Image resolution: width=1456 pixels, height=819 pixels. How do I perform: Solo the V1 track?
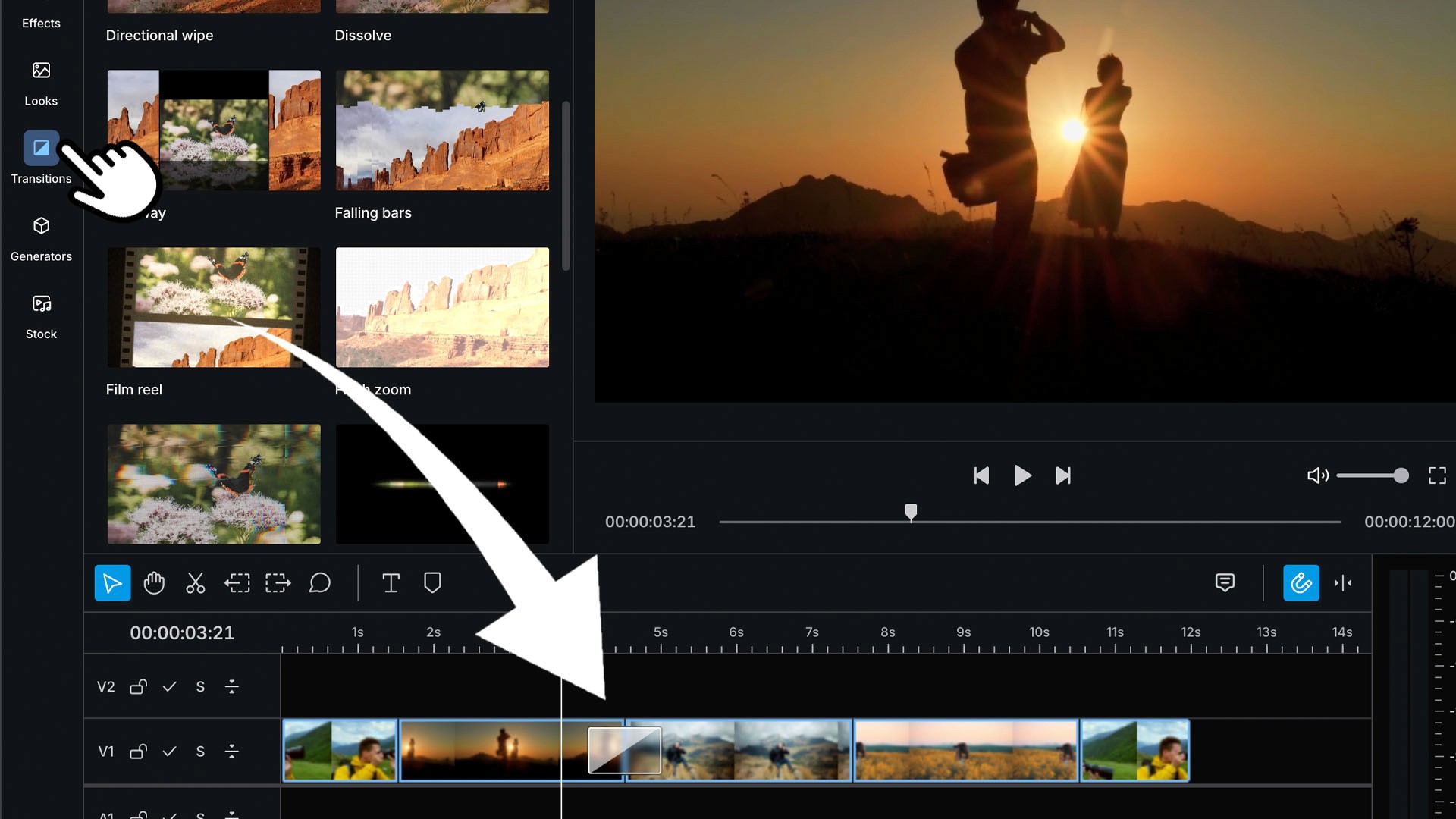(x=200, y=751)
